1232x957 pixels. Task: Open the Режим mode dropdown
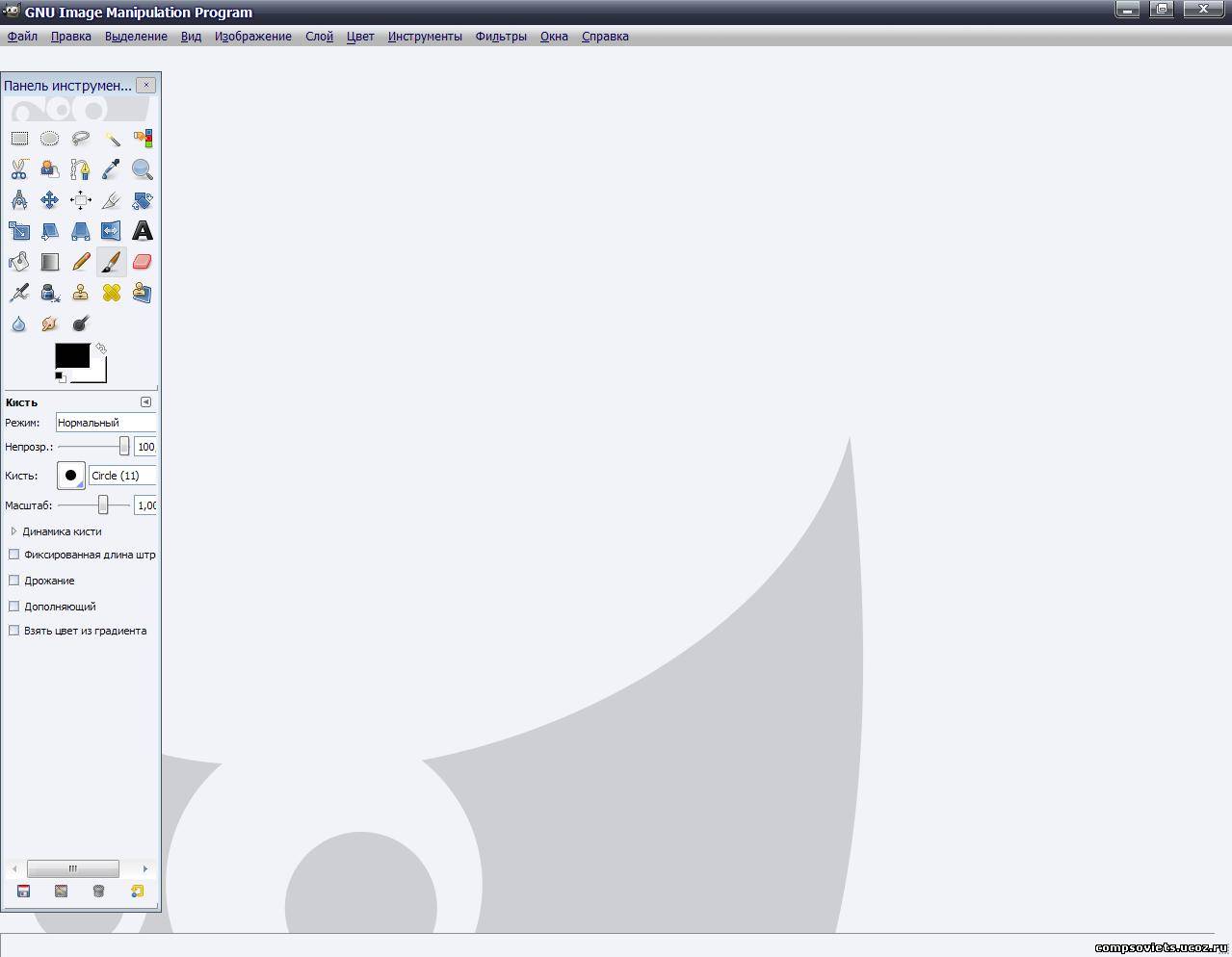click(x=105, y=423)
